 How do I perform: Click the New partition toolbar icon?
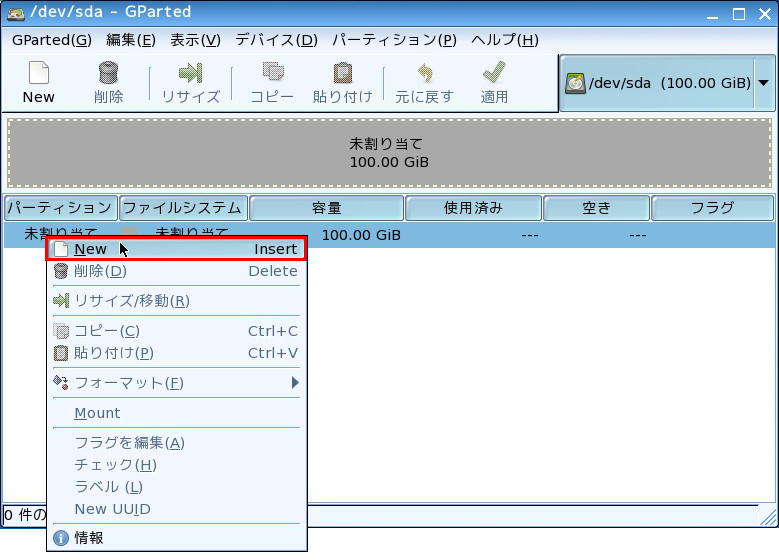(38, 74)
